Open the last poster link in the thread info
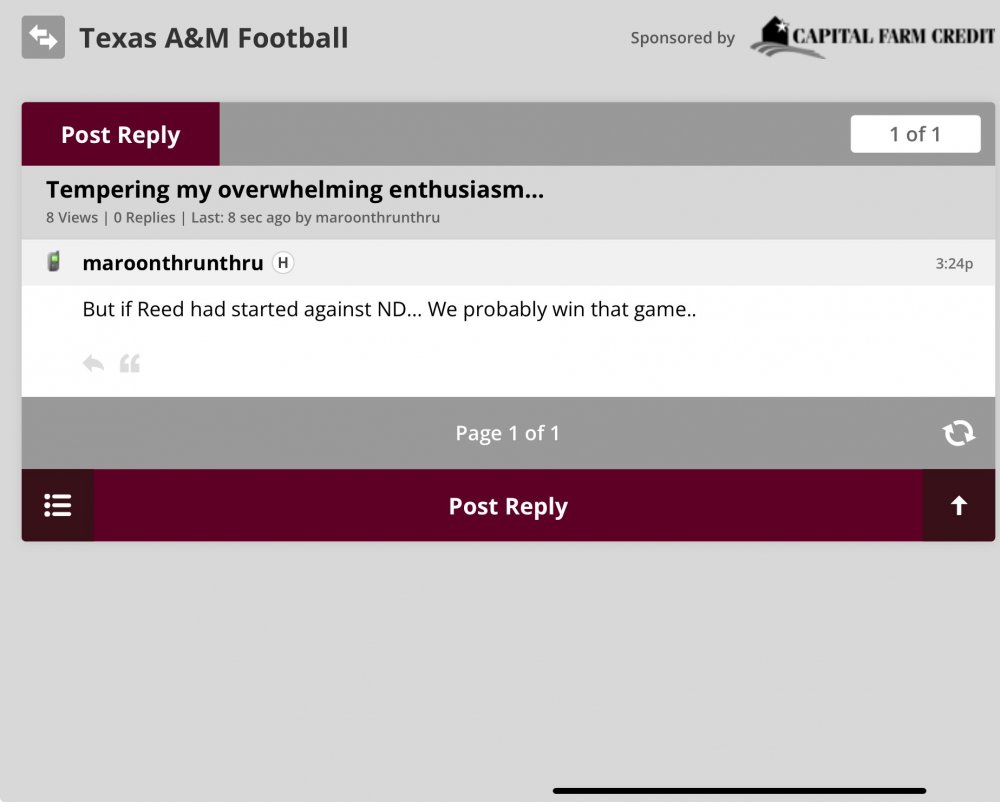Image resolution: width=1000 pixels, height=802 pixels. (x=377, y=217)
